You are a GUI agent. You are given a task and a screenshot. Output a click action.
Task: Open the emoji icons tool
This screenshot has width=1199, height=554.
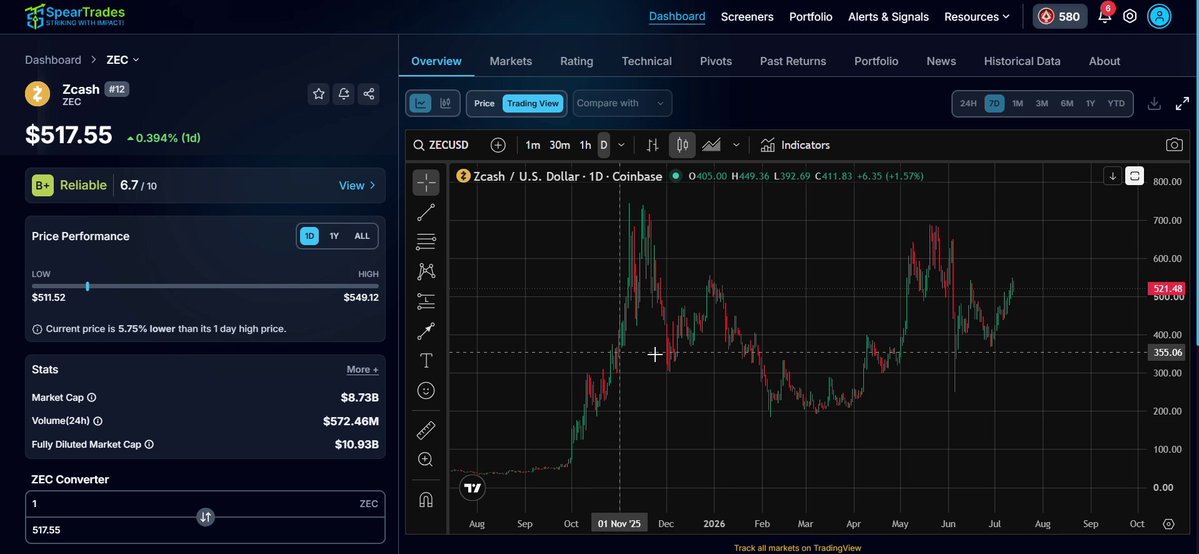(426, 390)
